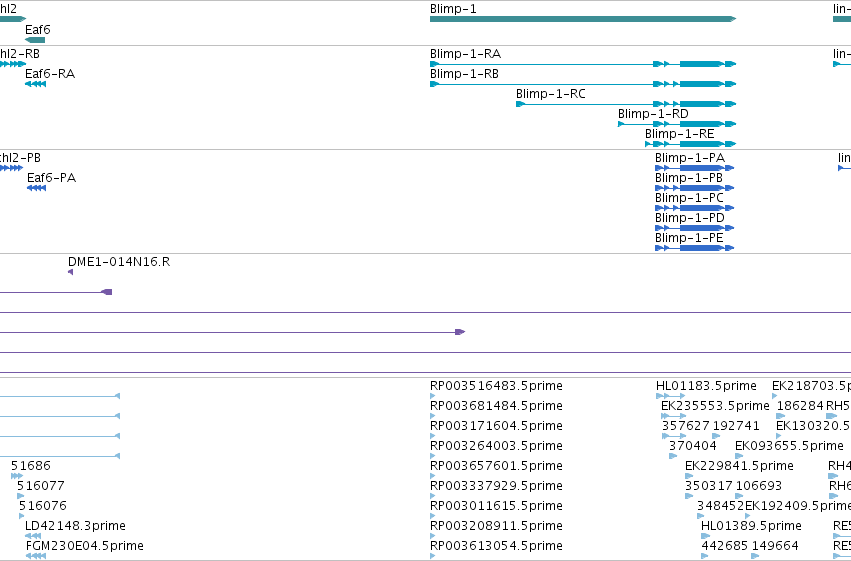Select EST 370404
The width and height of the screenshot is (851, 561).
tap(693, 446)
